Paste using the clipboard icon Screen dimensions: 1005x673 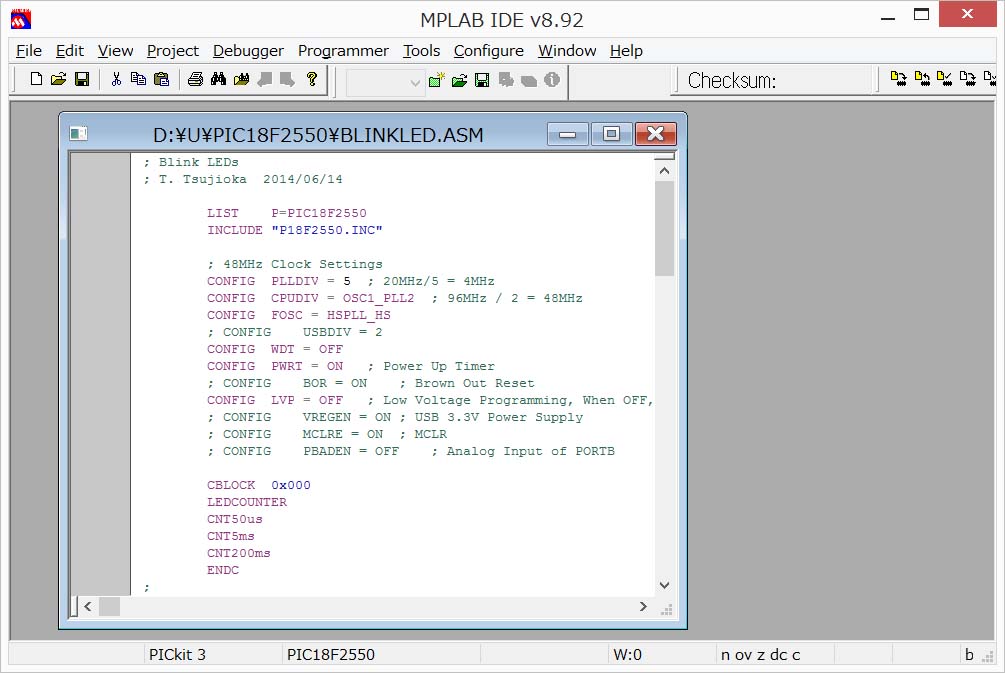coord(162,79)
